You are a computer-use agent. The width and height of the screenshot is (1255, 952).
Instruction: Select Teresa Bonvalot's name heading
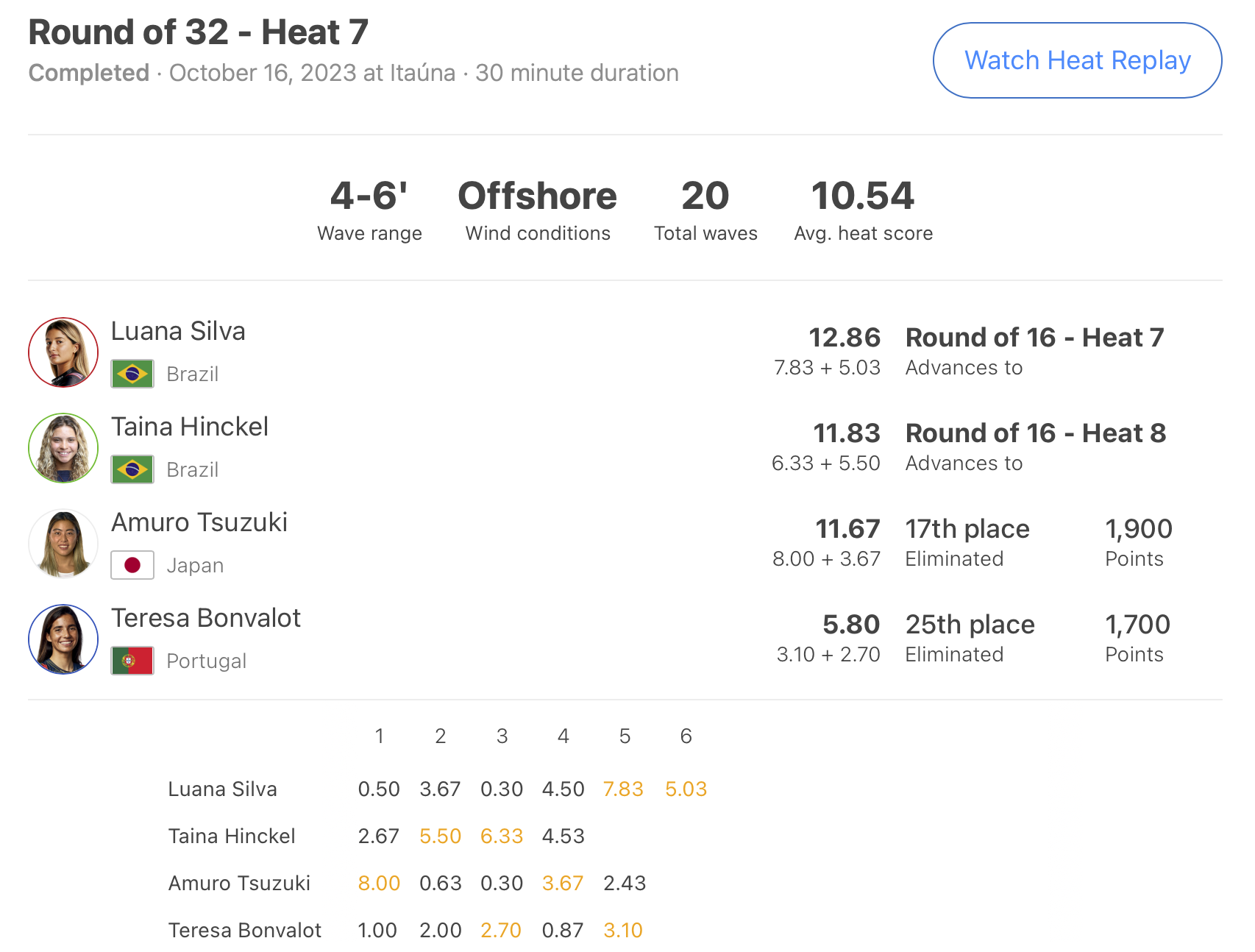click(x=206, y=618)
